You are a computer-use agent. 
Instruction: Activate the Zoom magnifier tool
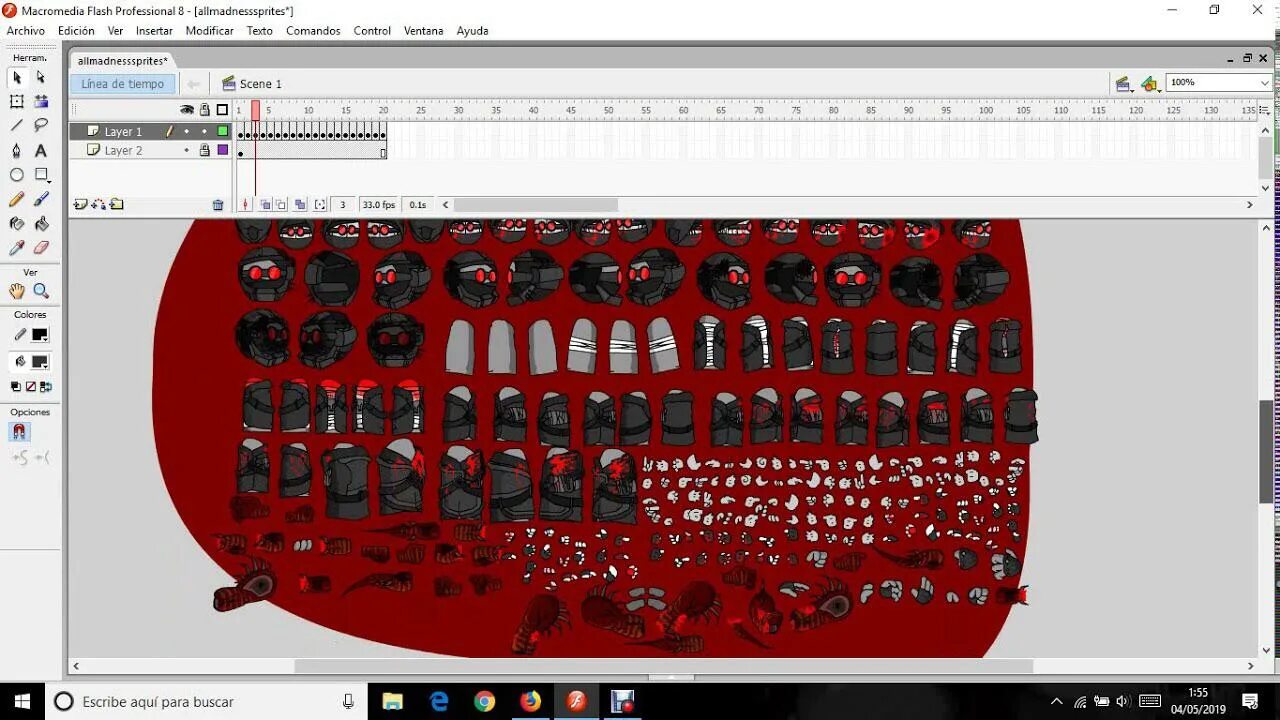coord(41,291)
